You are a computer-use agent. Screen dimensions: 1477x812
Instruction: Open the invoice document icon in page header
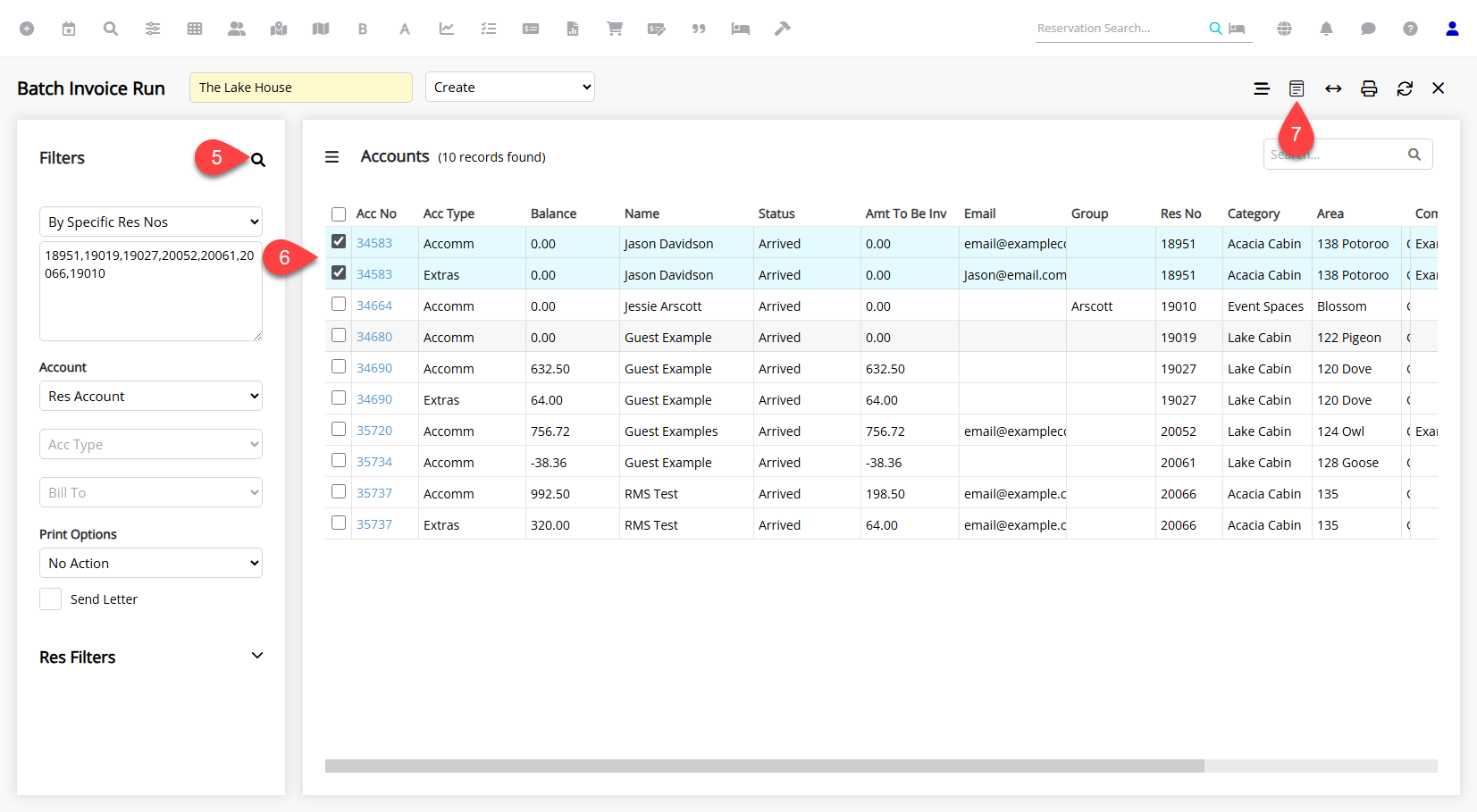pyautogui.click(x=1297, y=88)
